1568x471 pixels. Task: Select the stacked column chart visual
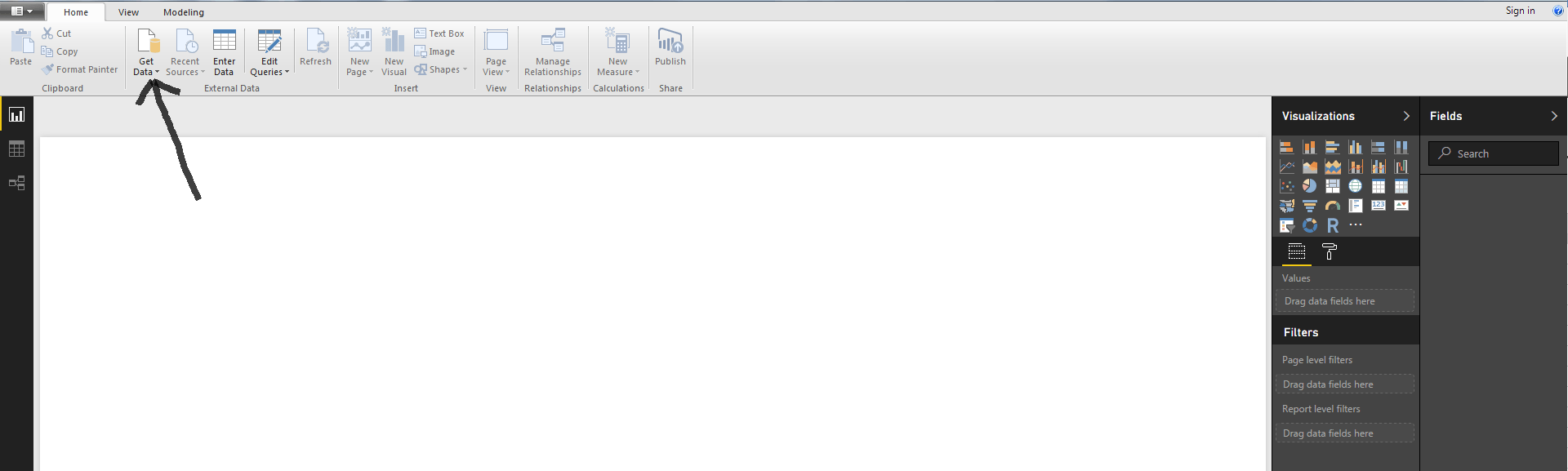click(1310, 148)
